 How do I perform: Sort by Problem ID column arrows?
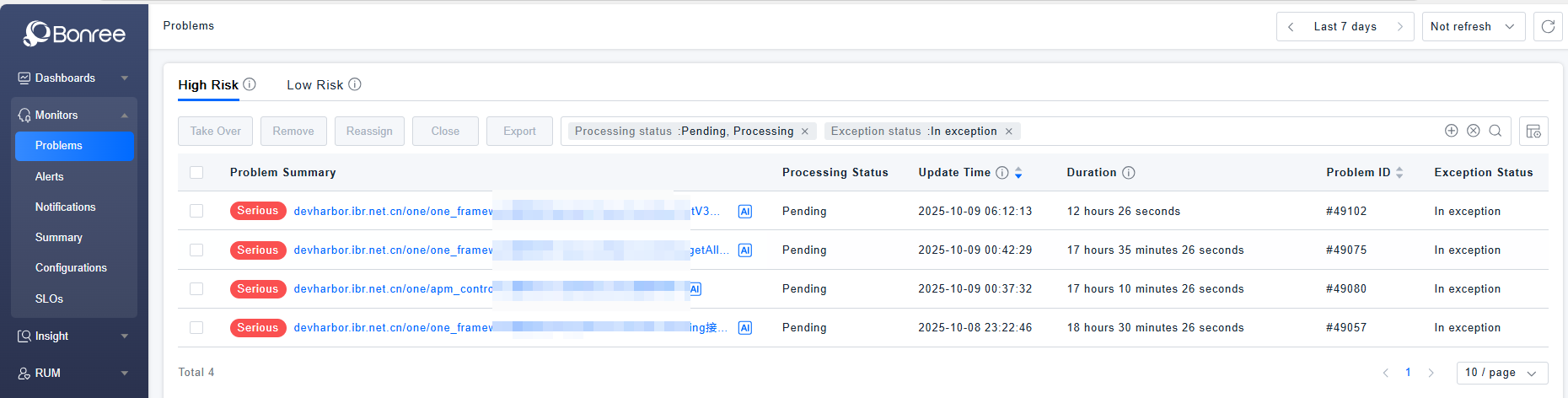(x=1399, y=173)
